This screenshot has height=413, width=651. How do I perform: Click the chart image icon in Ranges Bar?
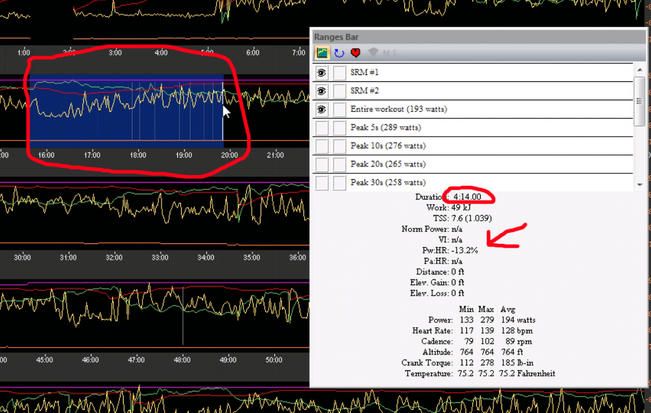click(x=323, y=52)
